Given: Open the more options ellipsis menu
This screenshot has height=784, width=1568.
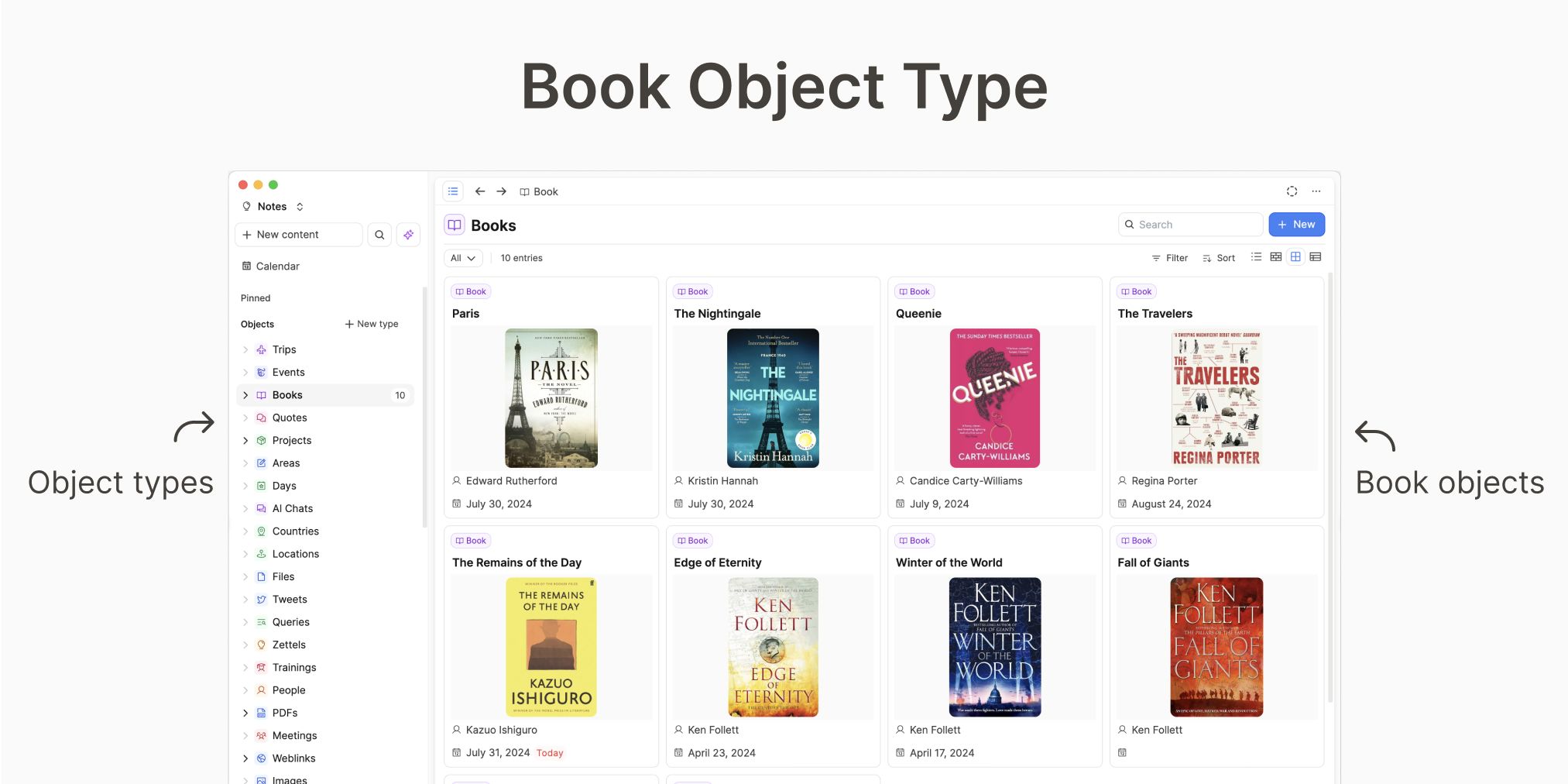Looking at the screenshot, I should tap(1316, 191).
